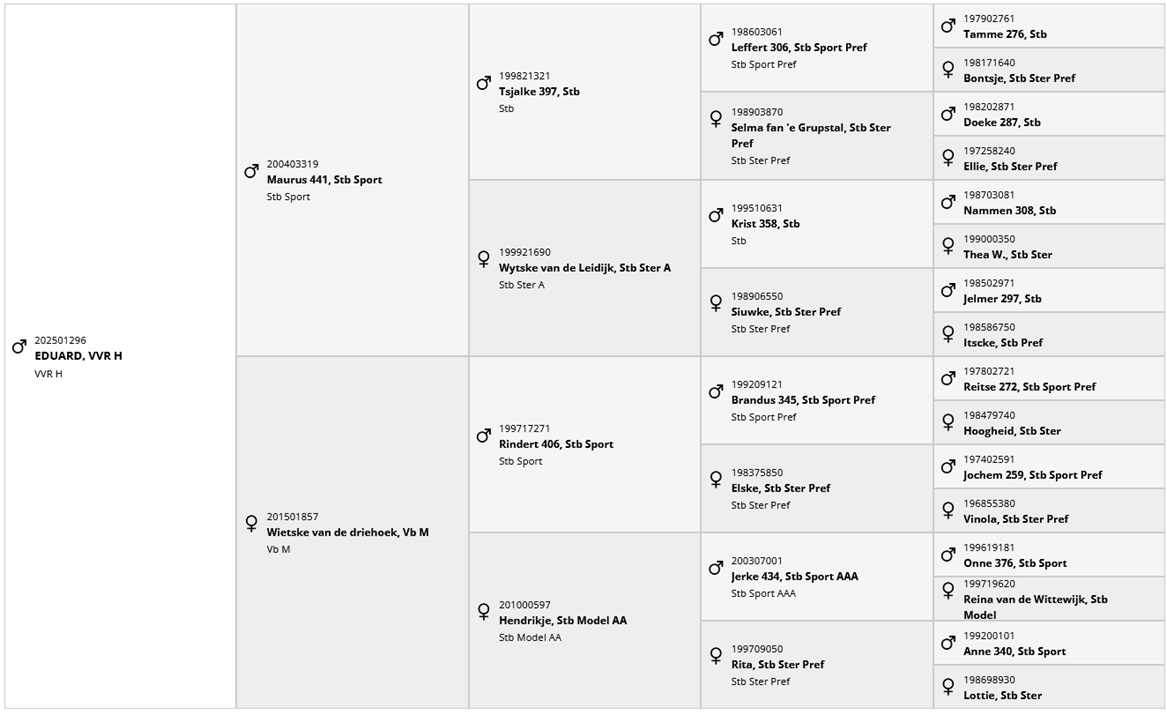Click the female icon beside Wytske van de Leidijk
Image resolution: width=1167 pixels, height=715 pixels.
point(483,259)
